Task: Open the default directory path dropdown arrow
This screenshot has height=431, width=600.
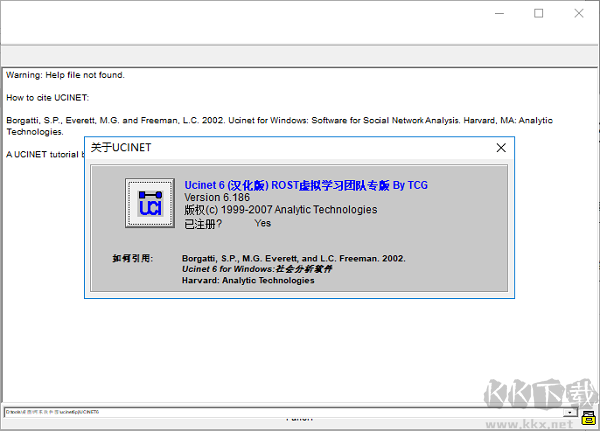Action: click(570, 412)
